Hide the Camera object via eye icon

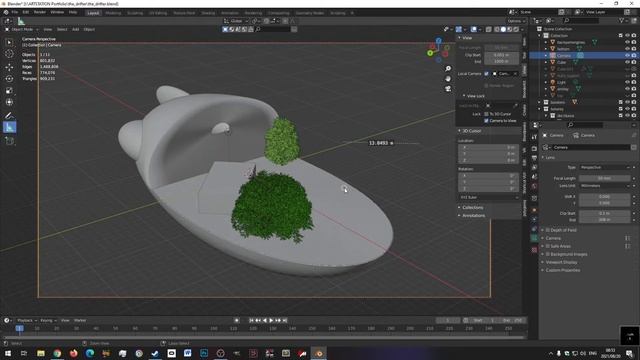(x=627, y=56)
